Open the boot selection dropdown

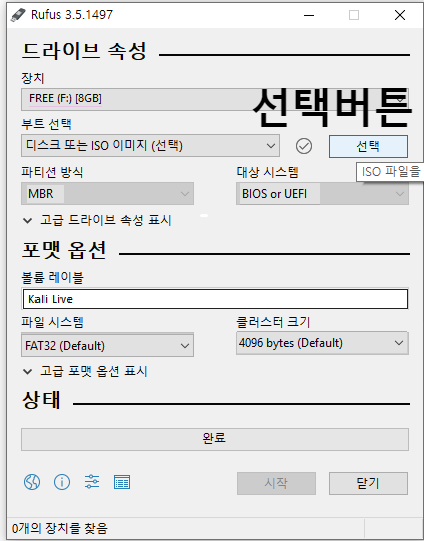click(150, 146)
